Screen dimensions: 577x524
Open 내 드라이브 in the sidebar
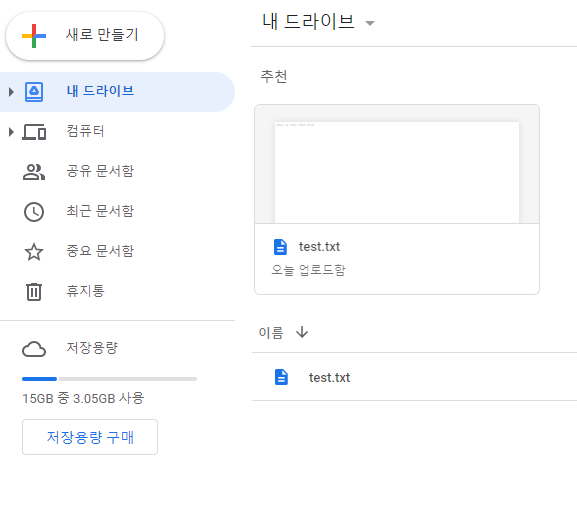click(x=100, y=91)
